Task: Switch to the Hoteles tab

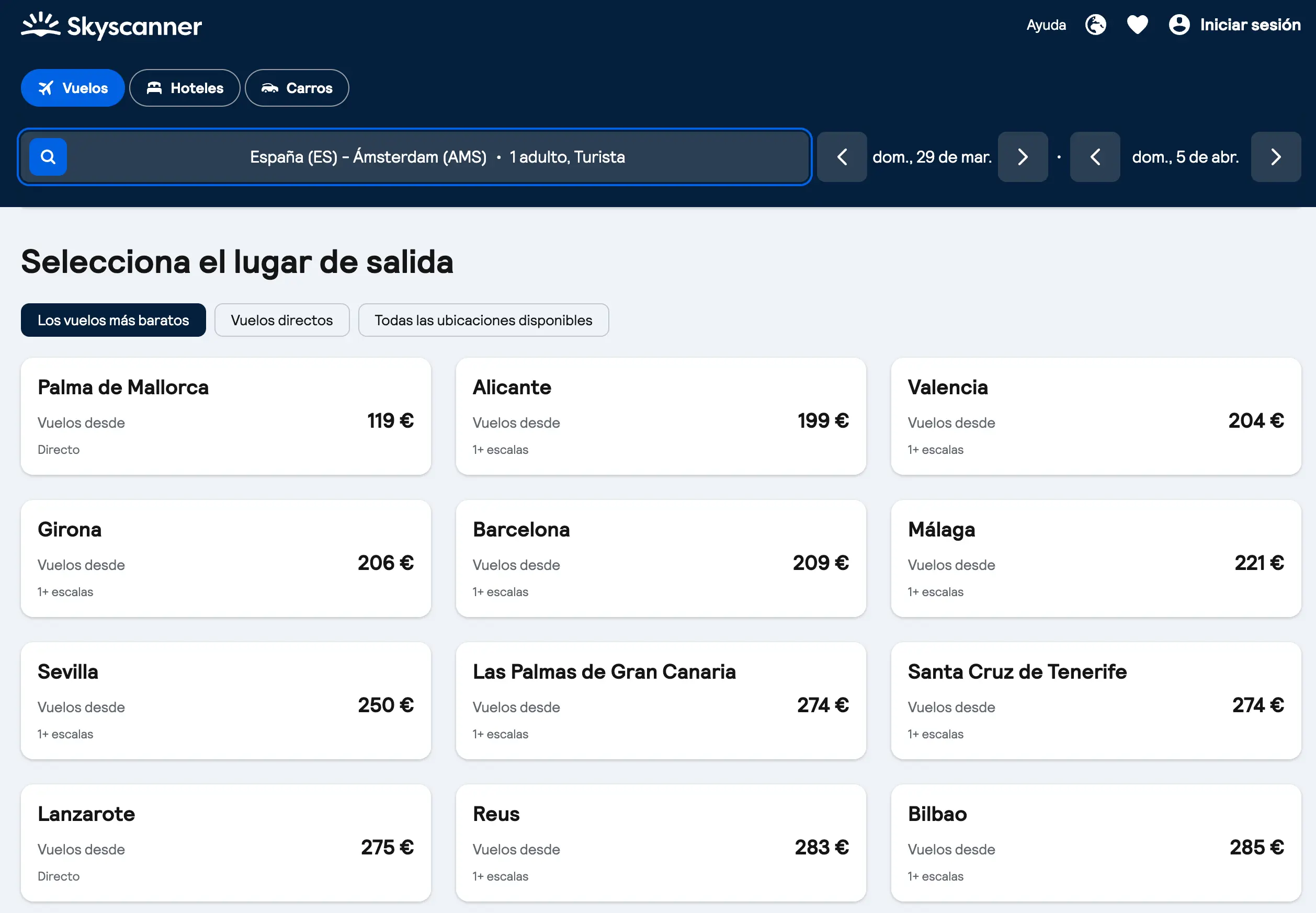Action: [x=184, y=87]
